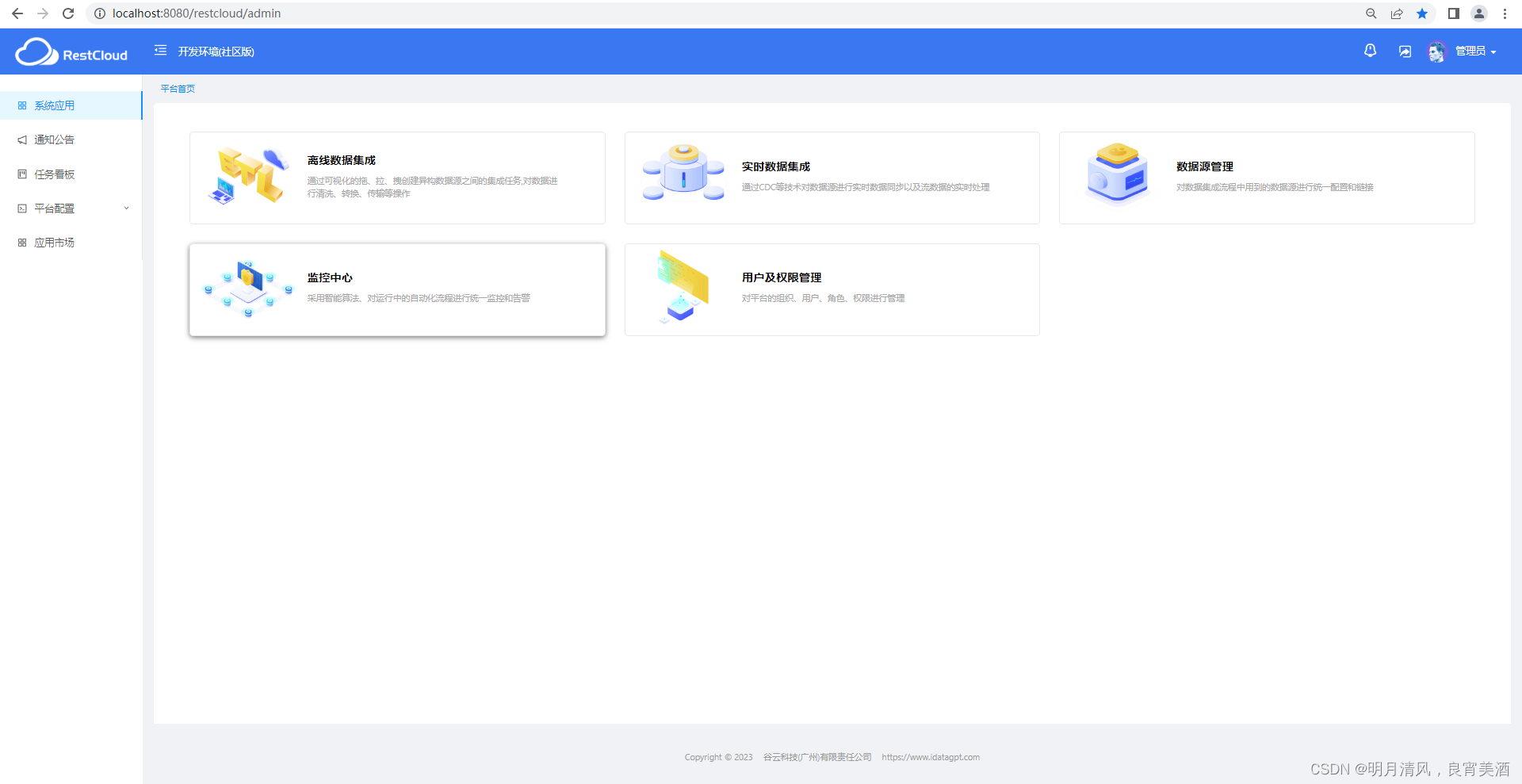Click the 任务看板 icon in sidebar
The width and height of the screenshot is (1522, 784).
click(21, 174)
